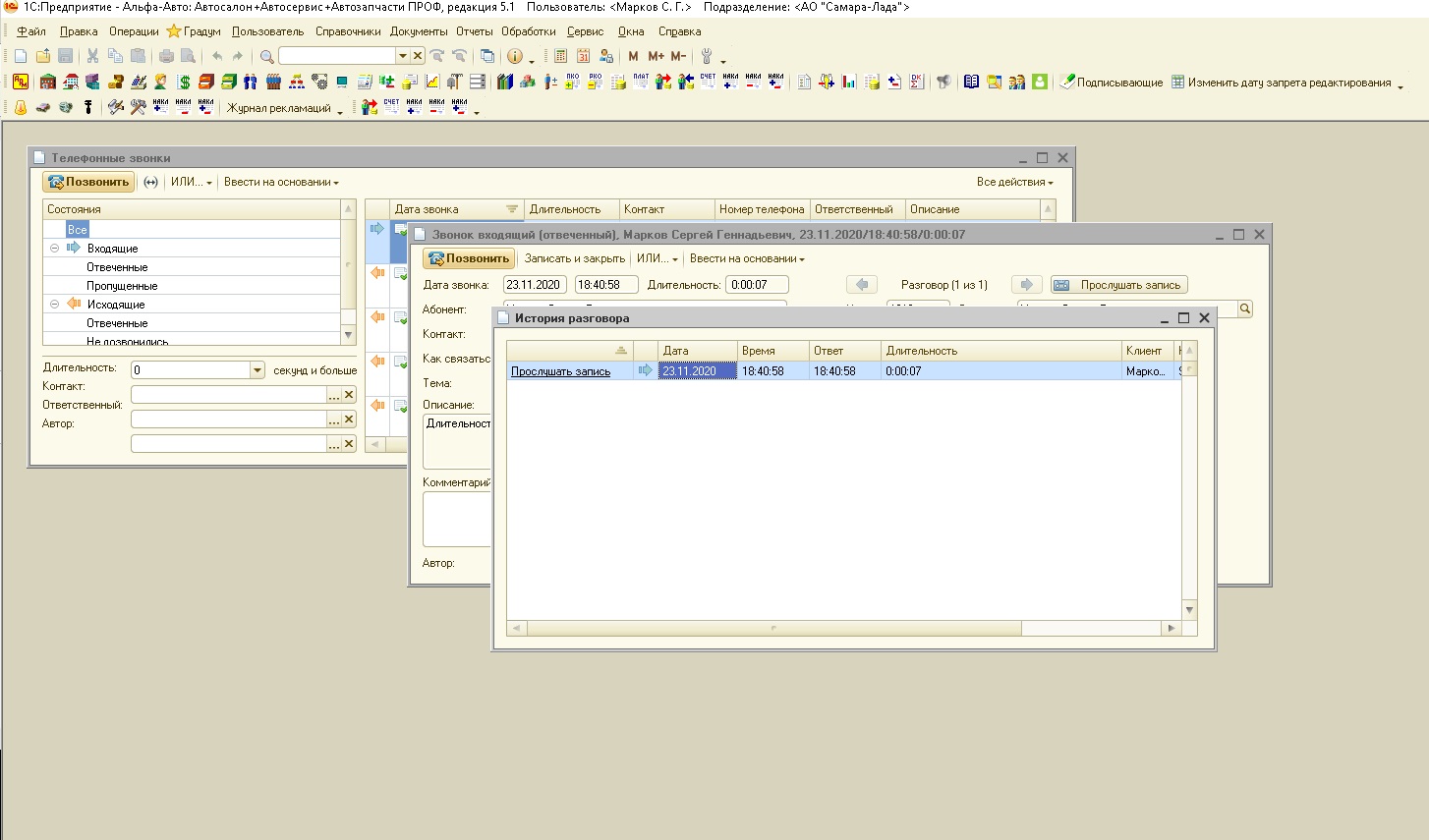Click scroll-down arrow of Состояния tree
Image resolution: width=1429 pixels, height=840 pixels.
(348, 335)
